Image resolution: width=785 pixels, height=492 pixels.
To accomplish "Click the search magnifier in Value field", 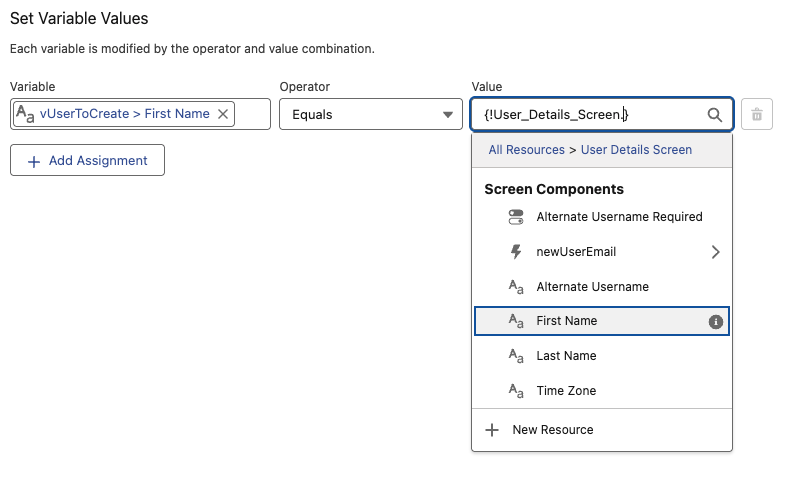I will [714, 115].
